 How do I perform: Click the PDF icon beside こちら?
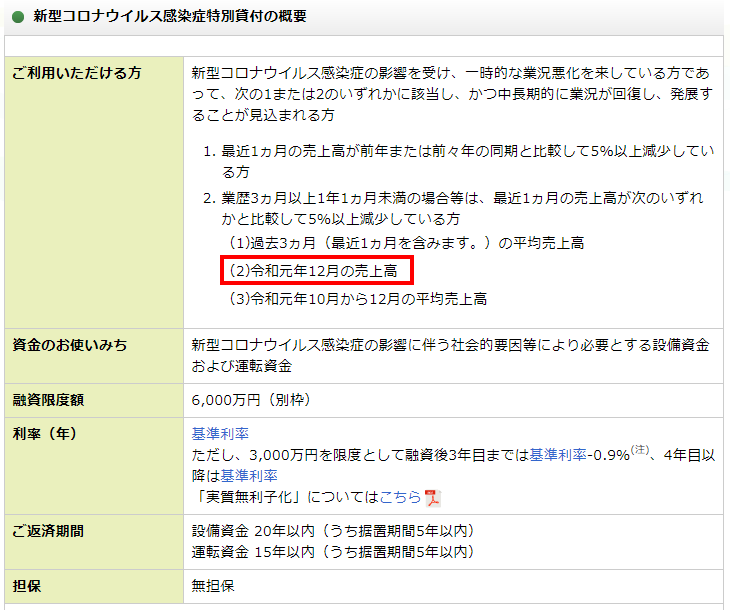click(433, 498)
